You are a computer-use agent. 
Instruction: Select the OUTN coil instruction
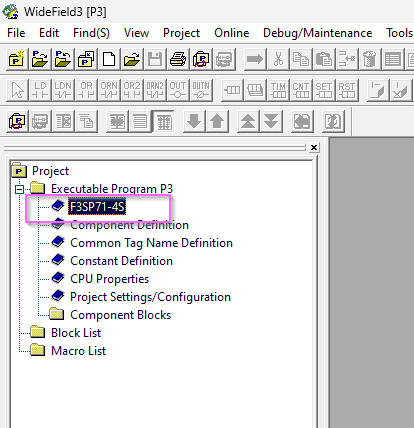(201, 90)
